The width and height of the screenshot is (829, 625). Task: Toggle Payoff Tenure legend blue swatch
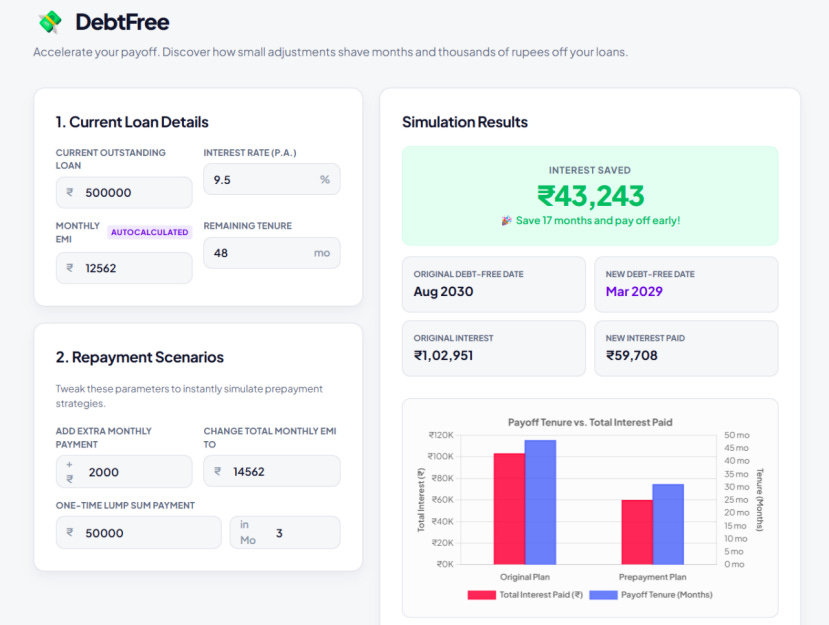[603, 595]
